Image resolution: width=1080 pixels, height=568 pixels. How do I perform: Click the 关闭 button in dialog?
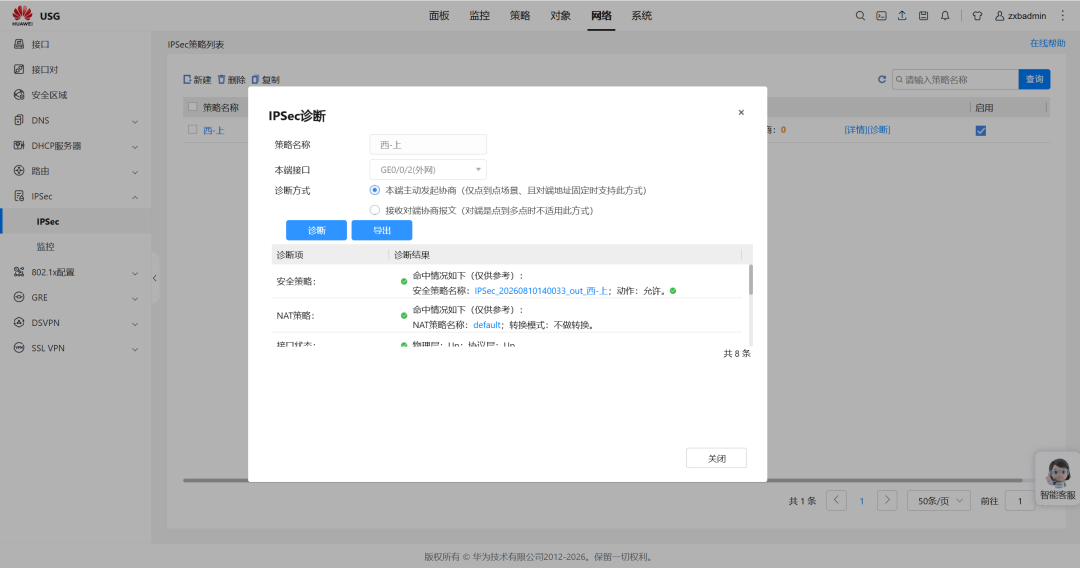click(x=716, y=458)
